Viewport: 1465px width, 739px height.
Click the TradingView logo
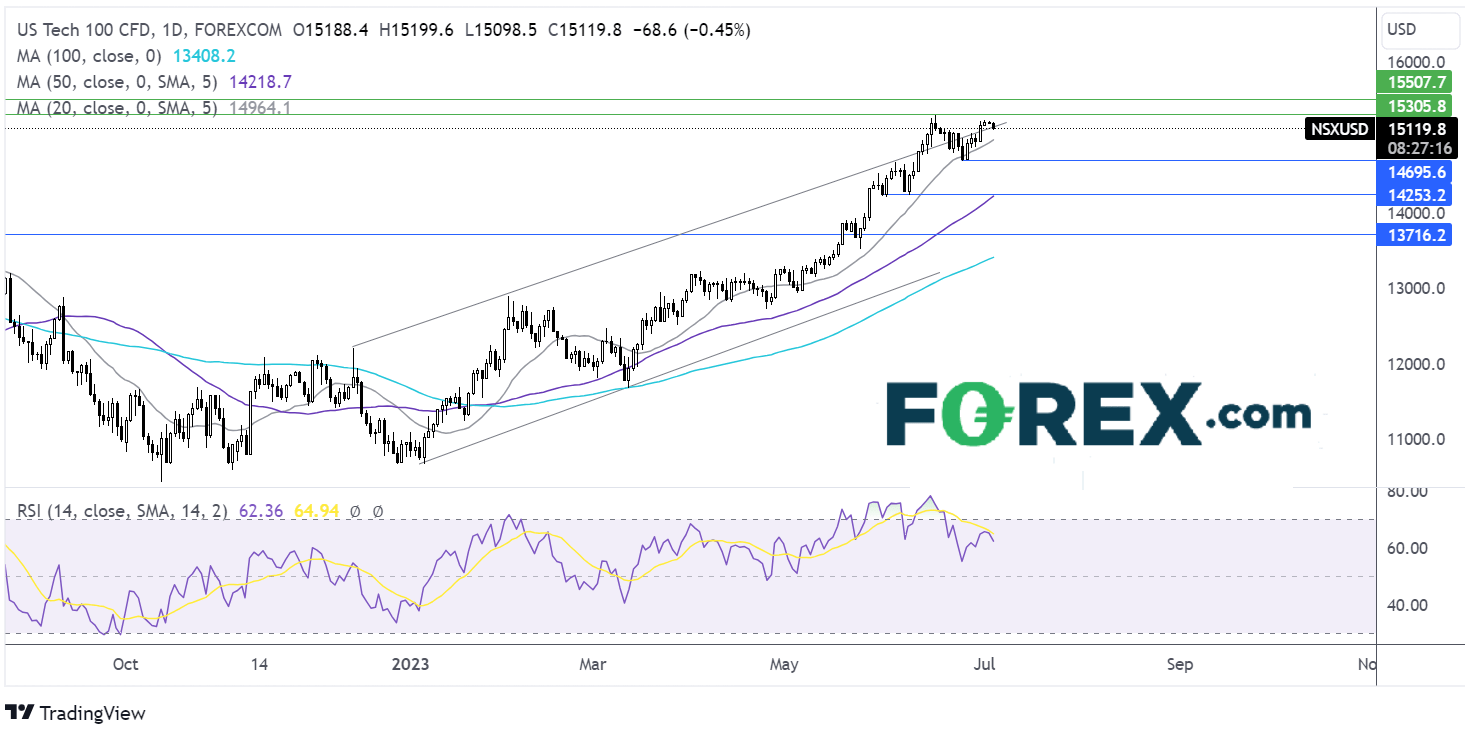point(75,713)
